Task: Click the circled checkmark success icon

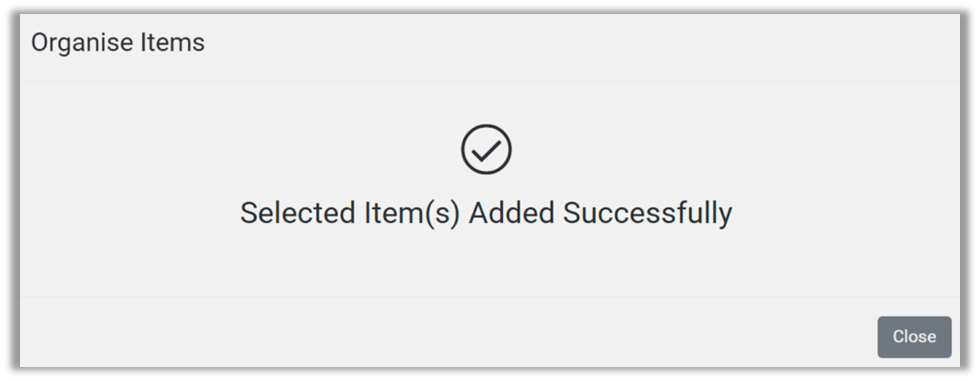Action: (486, 149)
